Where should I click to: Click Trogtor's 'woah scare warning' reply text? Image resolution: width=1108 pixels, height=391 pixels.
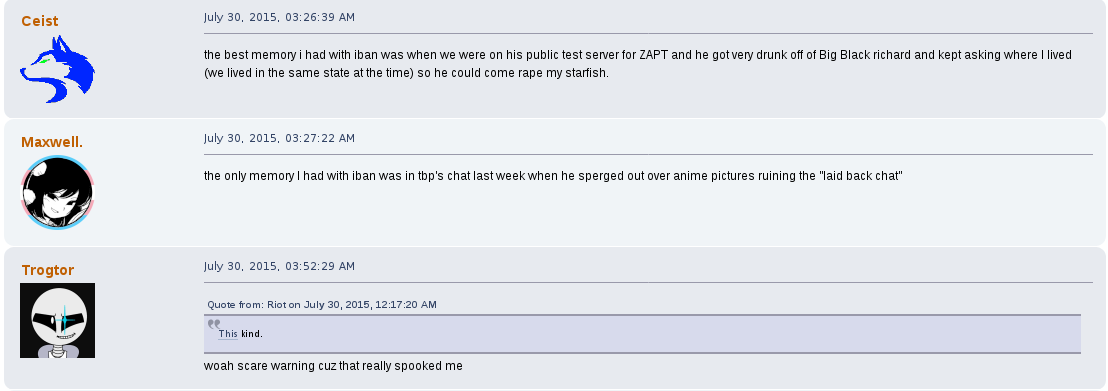click(334, 366)
